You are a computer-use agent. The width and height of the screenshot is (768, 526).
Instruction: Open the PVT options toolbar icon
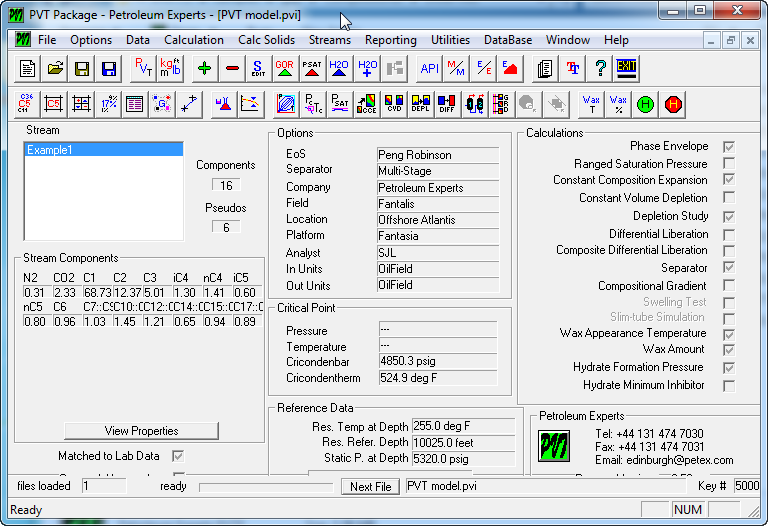coord(144,69)
